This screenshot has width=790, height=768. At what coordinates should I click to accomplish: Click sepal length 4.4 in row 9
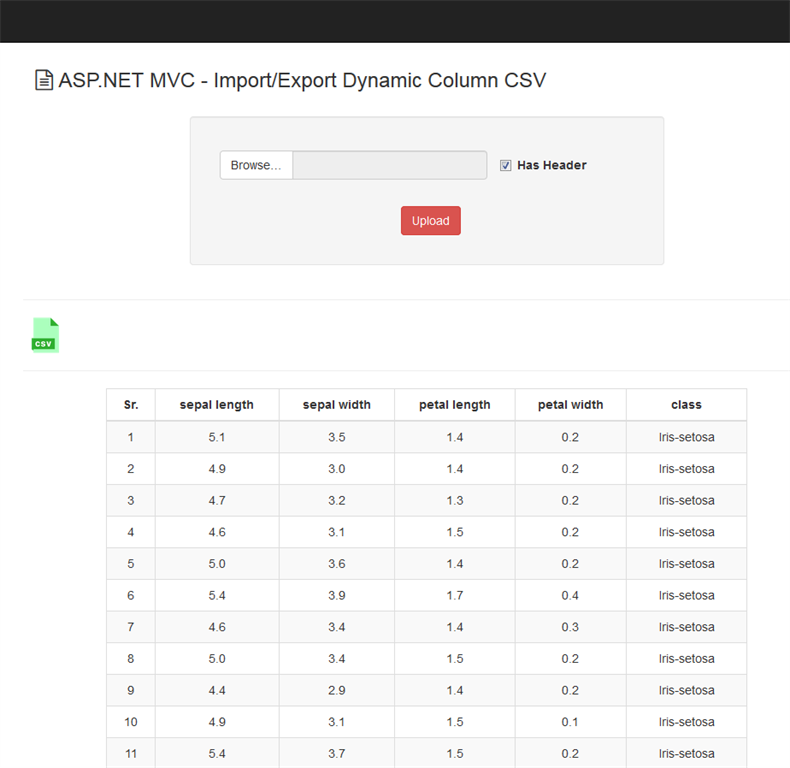click(217, 690)
